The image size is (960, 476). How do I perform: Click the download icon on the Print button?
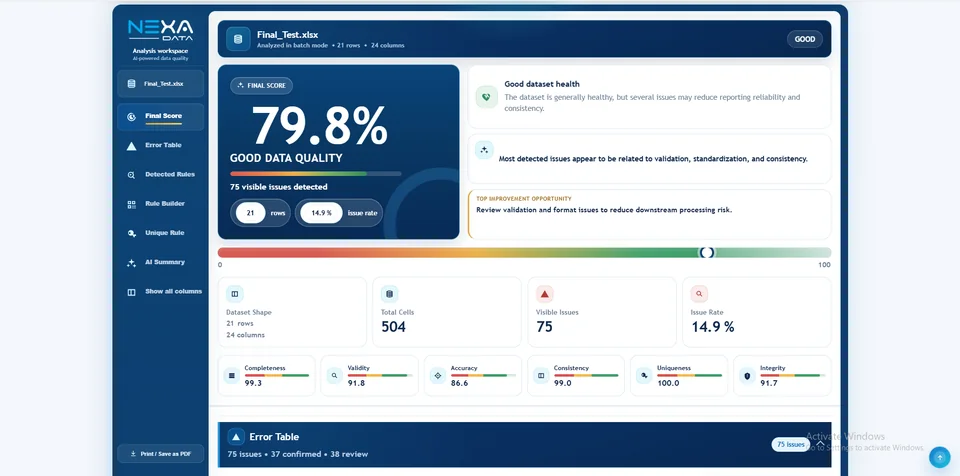[133, 454]
